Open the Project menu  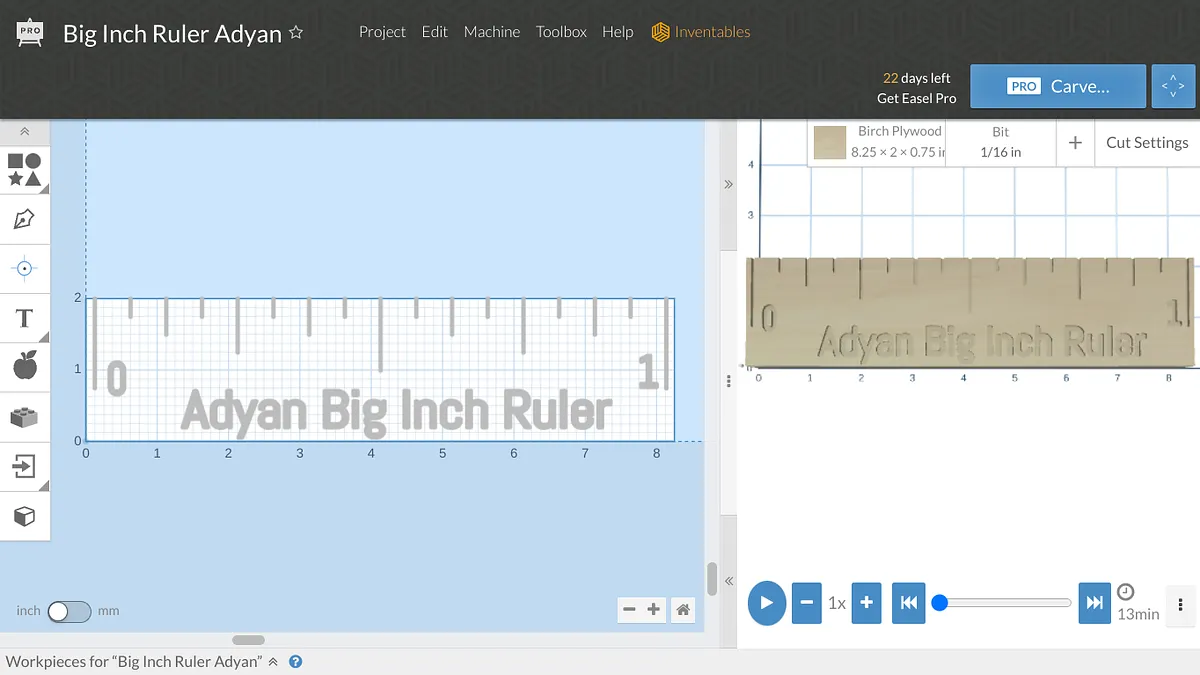point(382,32)
